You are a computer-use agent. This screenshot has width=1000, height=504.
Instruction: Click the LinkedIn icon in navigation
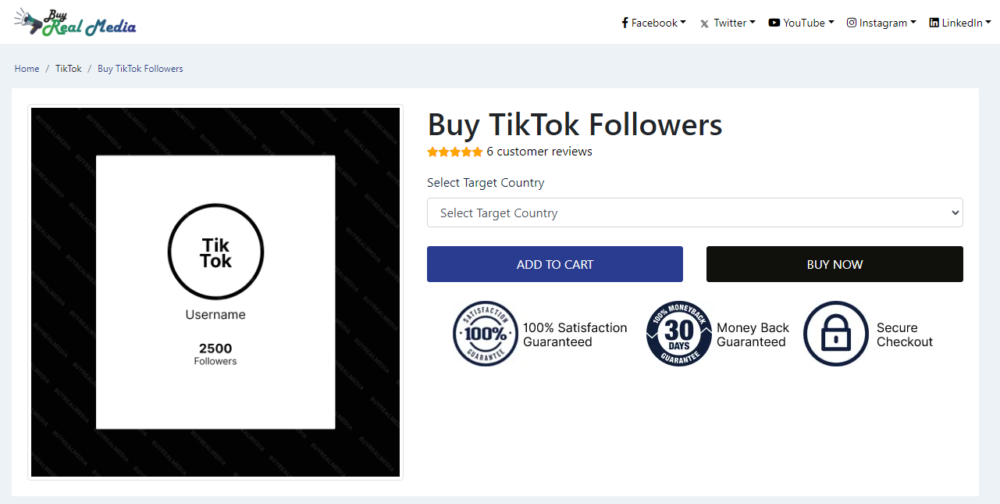[x=934, y=23]
